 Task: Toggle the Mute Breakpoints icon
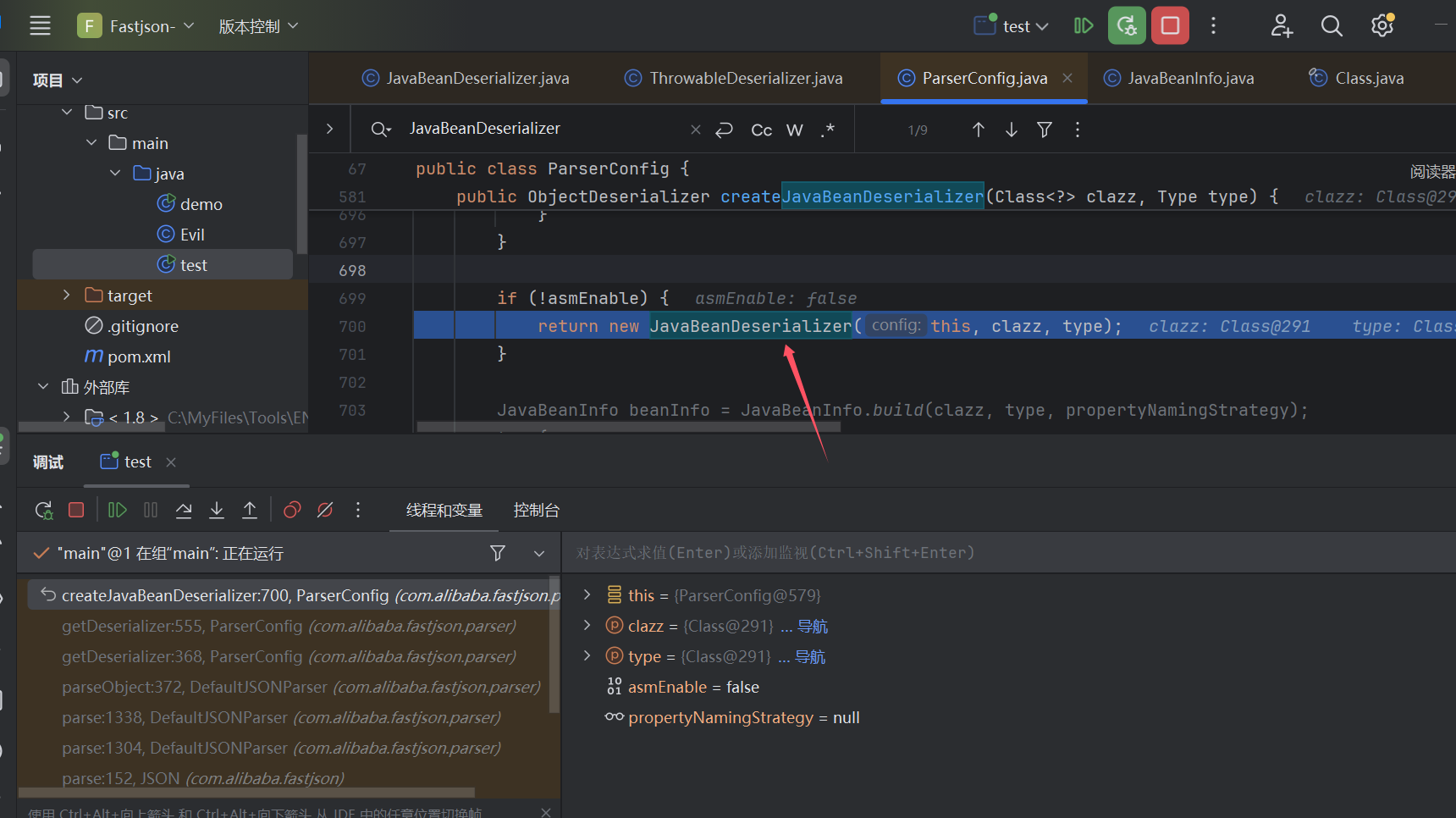click(x=325, y=510)
